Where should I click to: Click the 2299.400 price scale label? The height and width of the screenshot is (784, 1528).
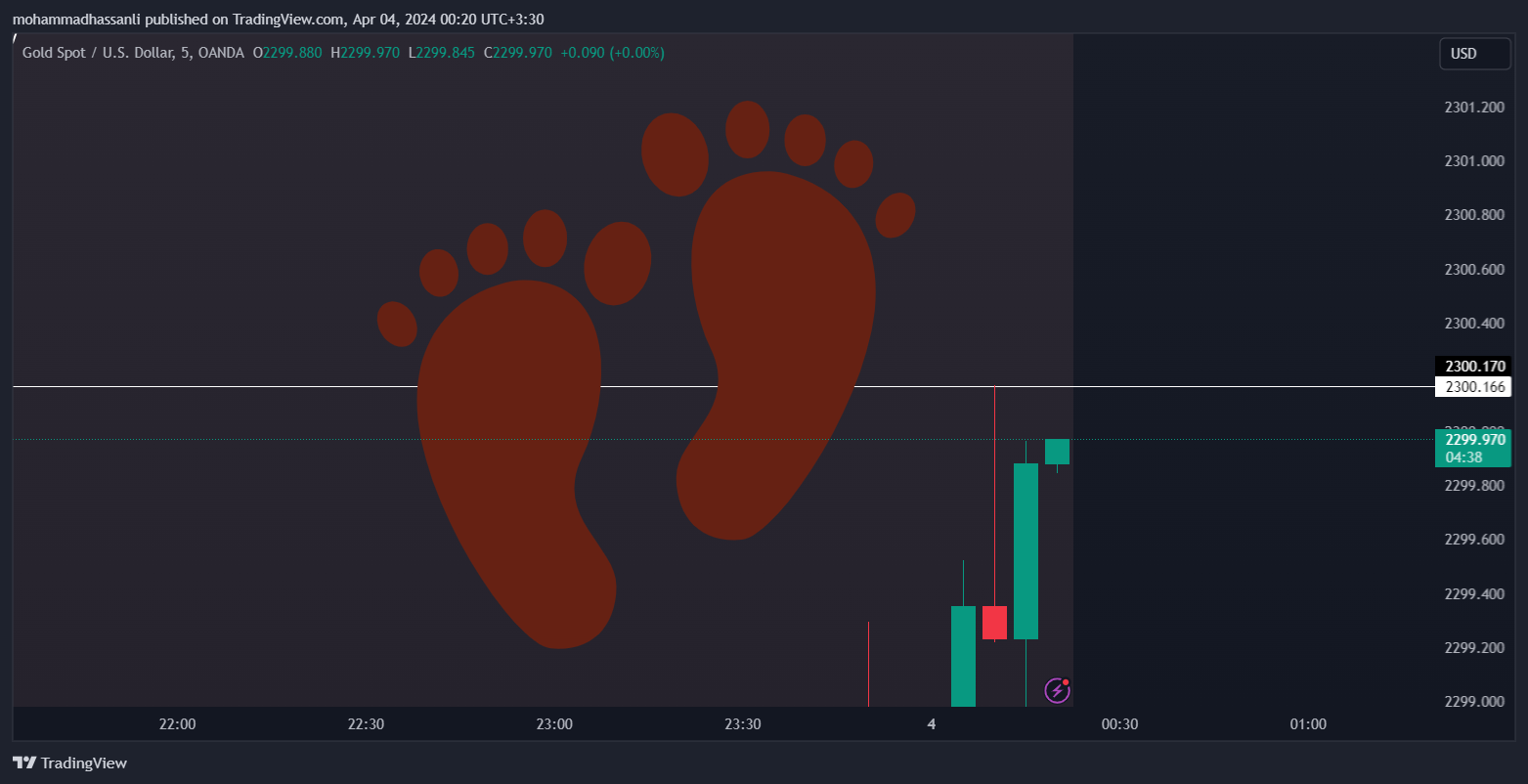(1474, 594)
